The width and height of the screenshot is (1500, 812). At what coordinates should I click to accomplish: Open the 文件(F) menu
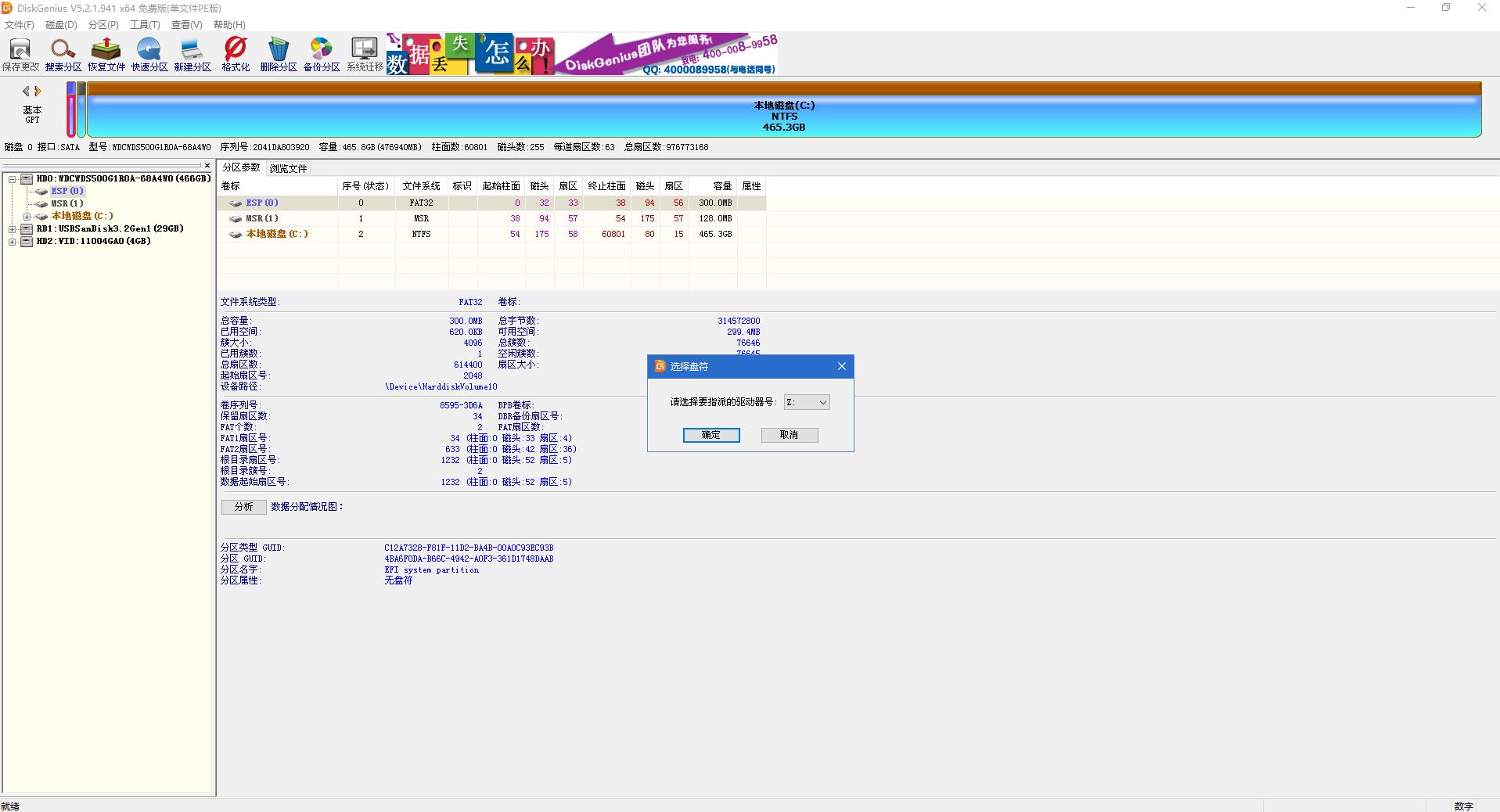click(20, 25)
